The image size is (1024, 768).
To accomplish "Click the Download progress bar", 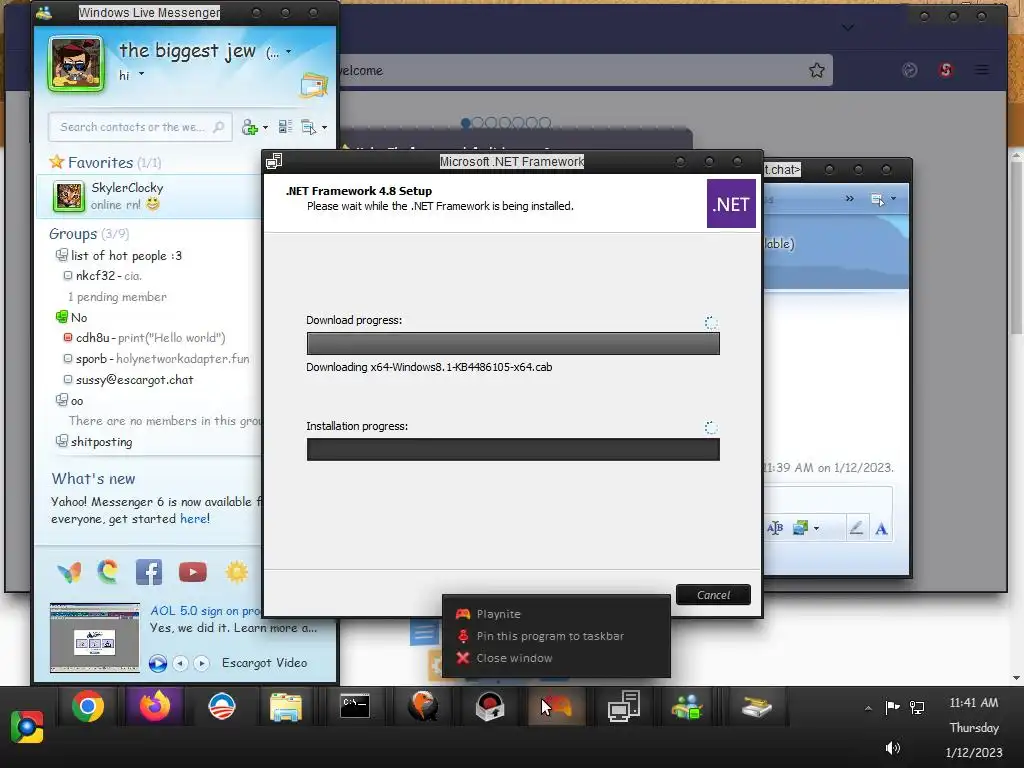I will [x=513, y=344].
